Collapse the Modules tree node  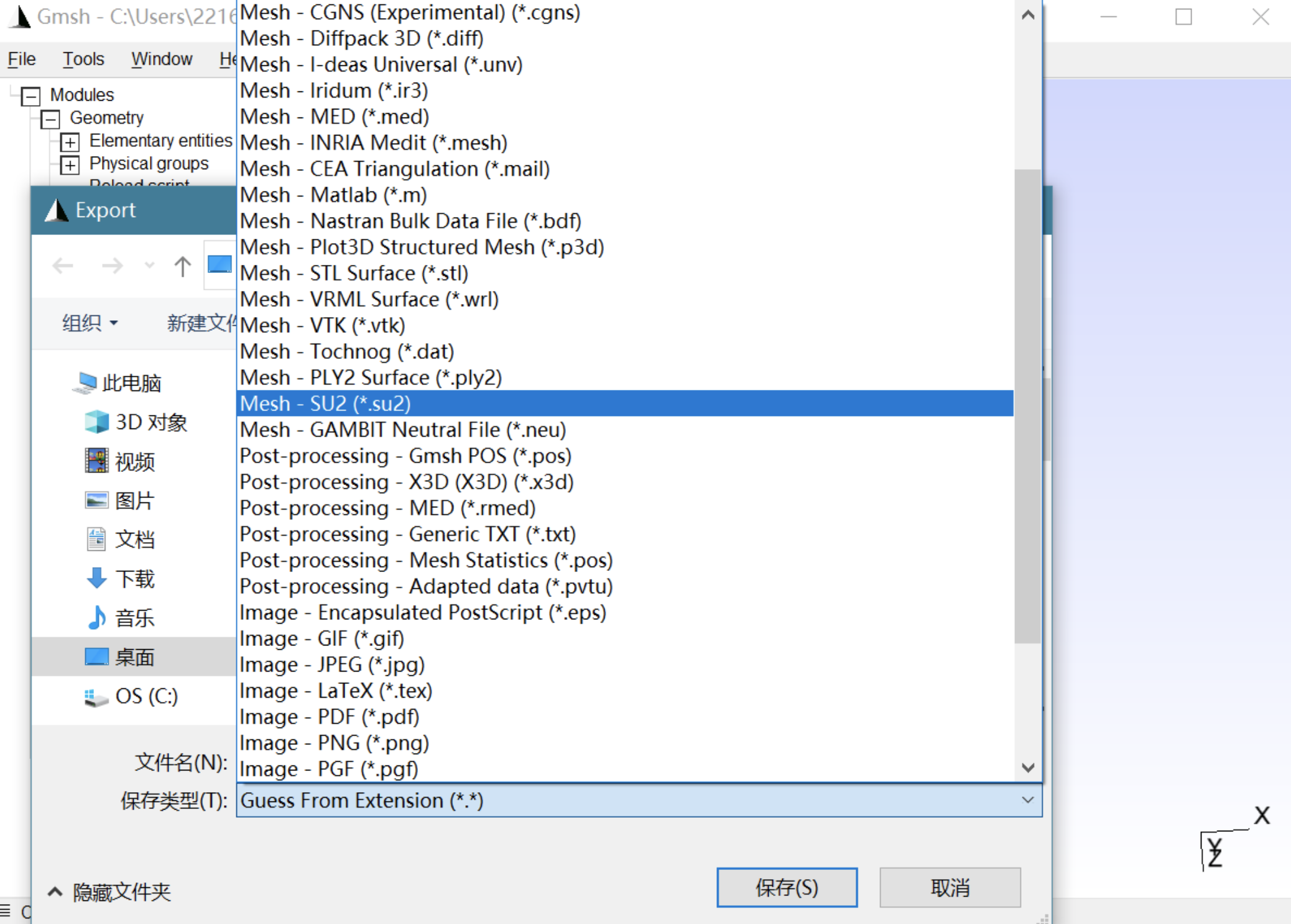pos(30,96)
